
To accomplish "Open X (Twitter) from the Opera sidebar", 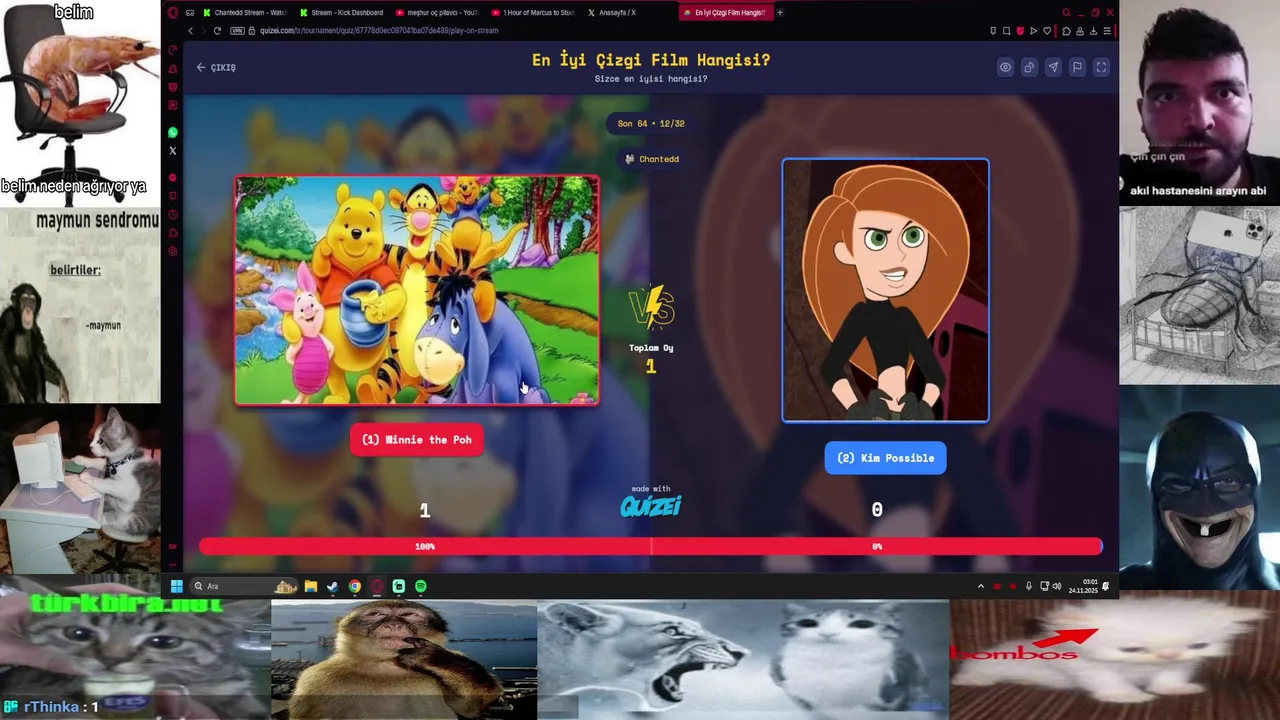I will [x=173, y=151].
